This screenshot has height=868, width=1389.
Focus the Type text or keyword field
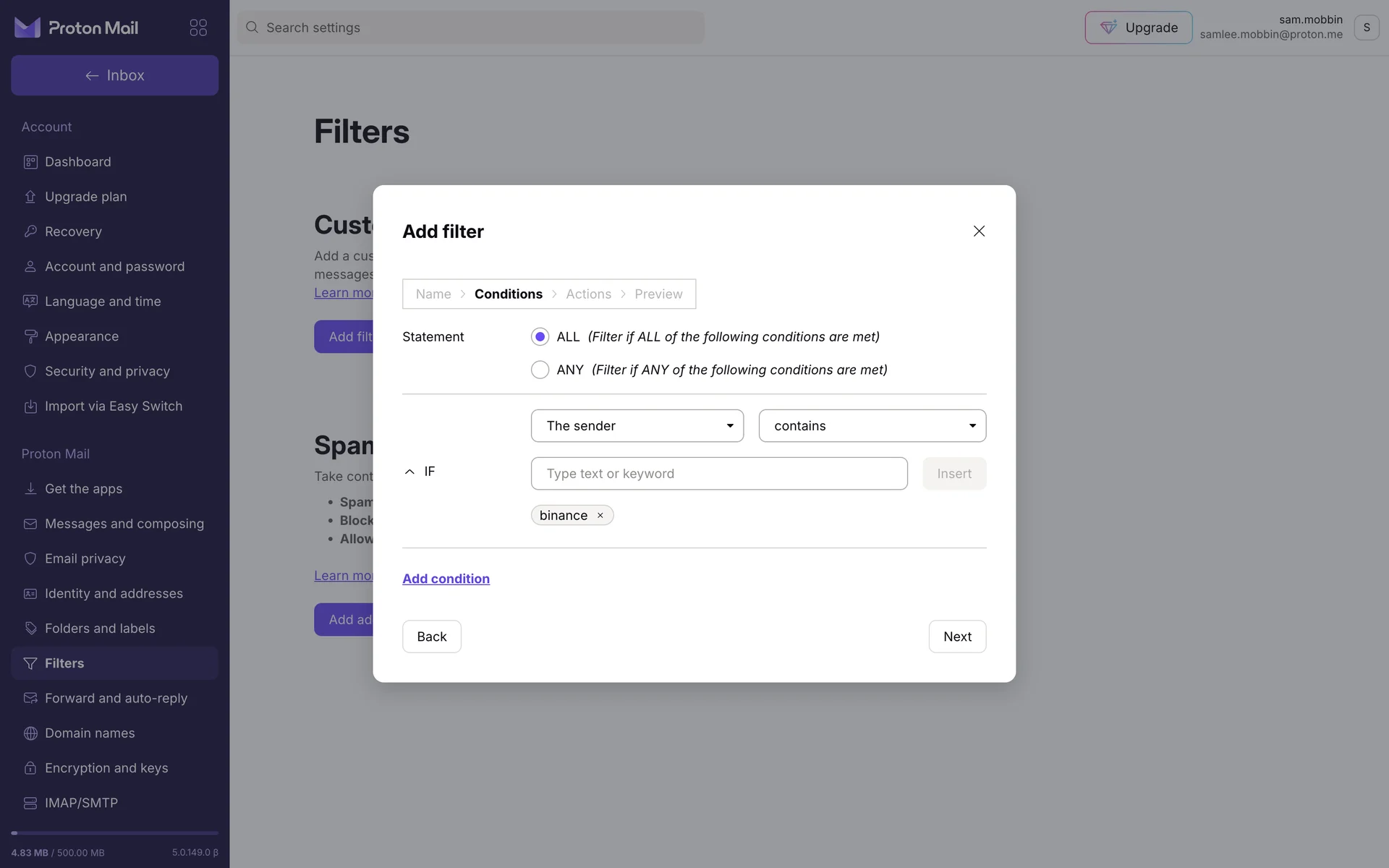point(718,474)
